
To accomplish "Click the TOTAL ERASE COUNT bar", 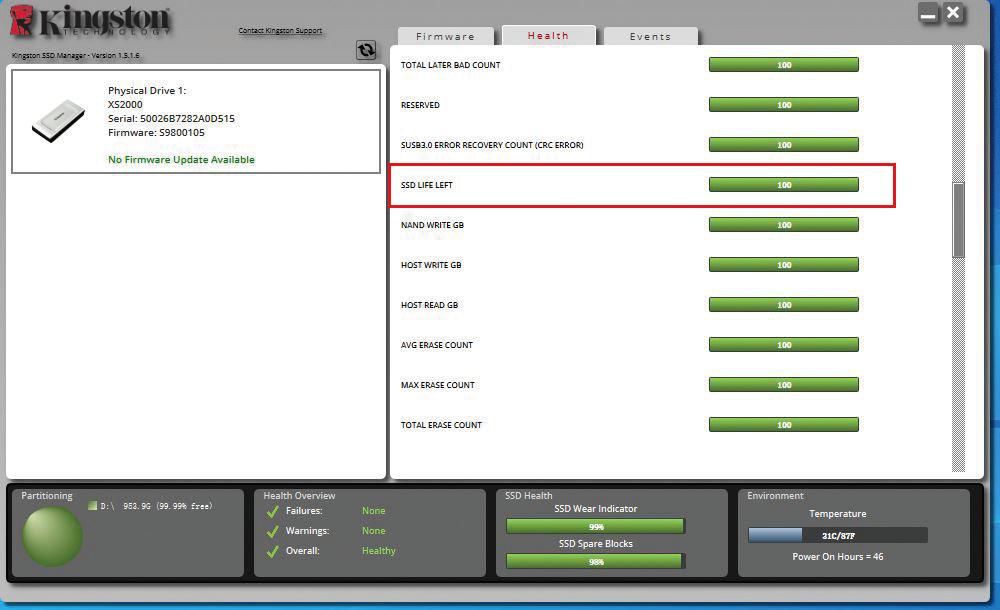I will pyautogui.click(x=784, y=424).
